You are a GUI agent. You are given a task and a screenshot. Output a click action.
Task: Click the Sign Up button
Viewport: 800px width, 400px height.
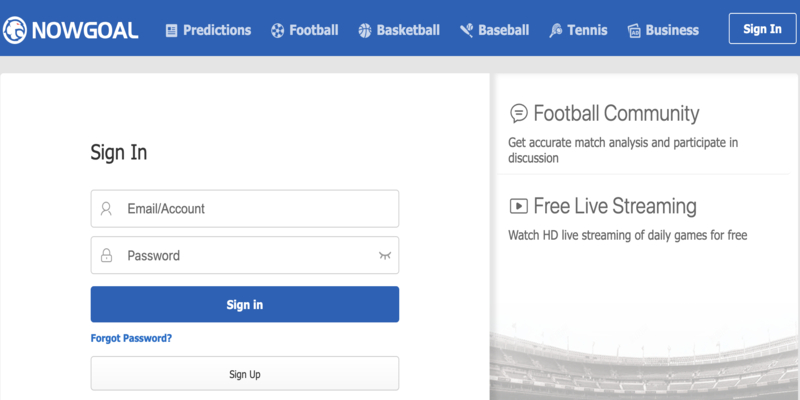click(x=245, y=374)
